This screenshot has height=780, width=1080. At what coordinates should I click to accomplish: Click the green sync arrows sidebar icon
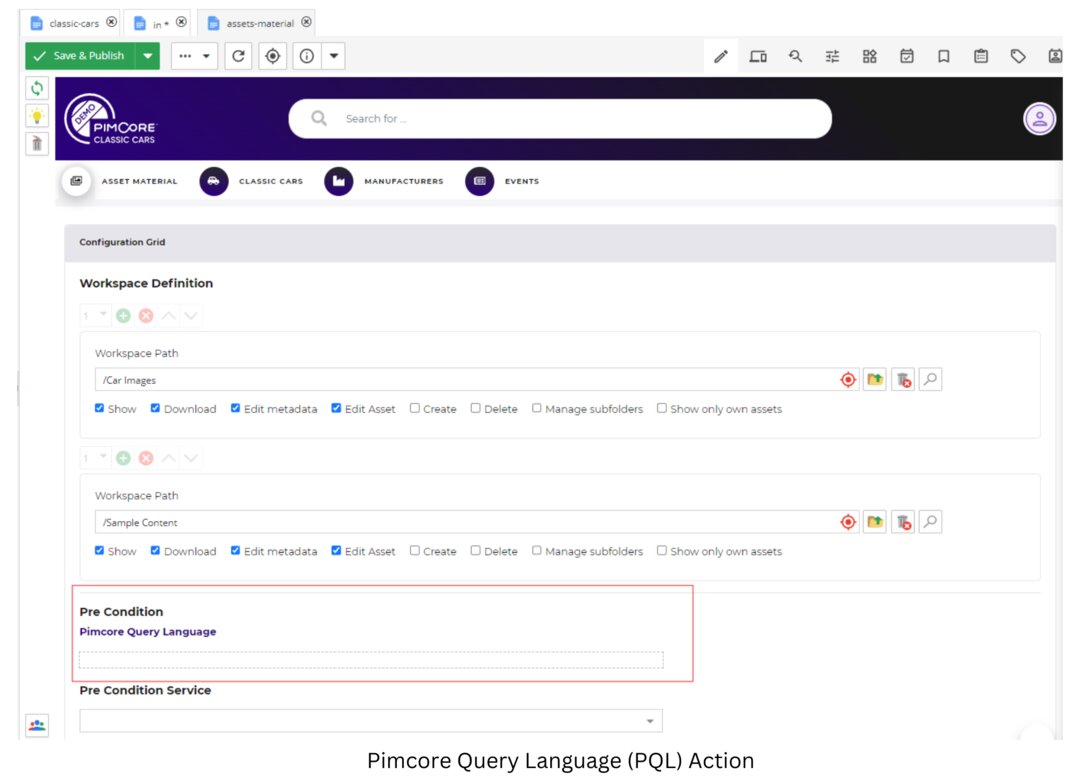[37, 88]
